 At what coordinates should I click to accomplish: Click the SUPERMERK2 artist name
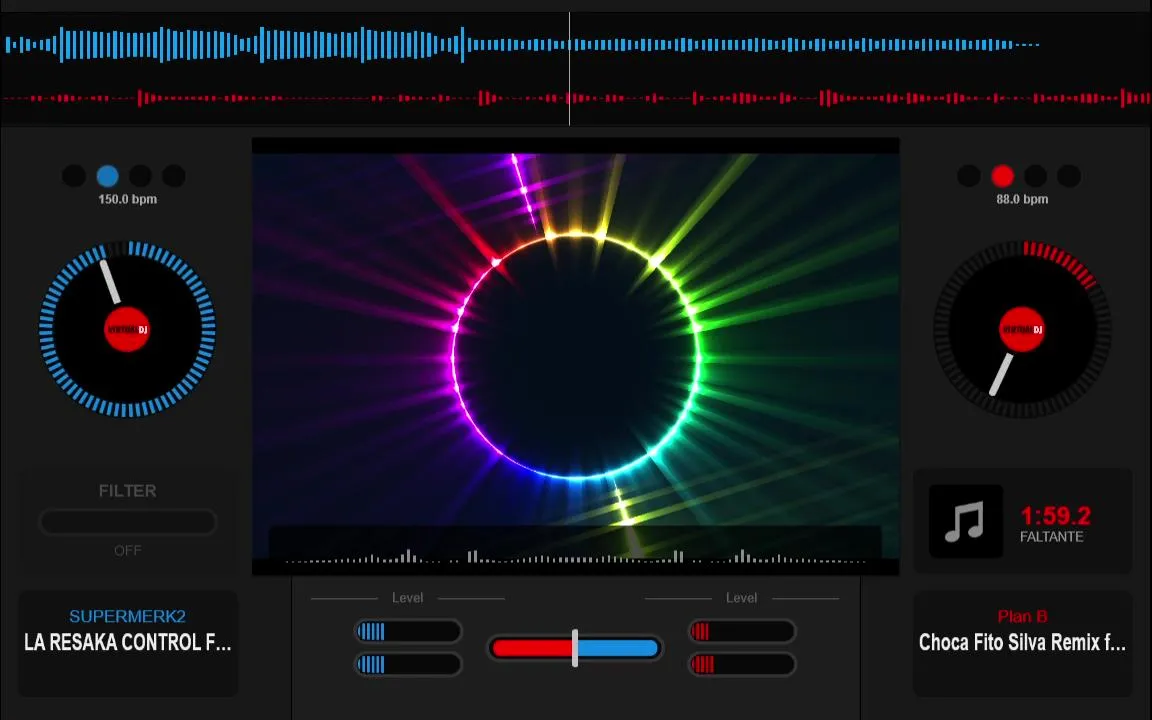pos(127,616)
